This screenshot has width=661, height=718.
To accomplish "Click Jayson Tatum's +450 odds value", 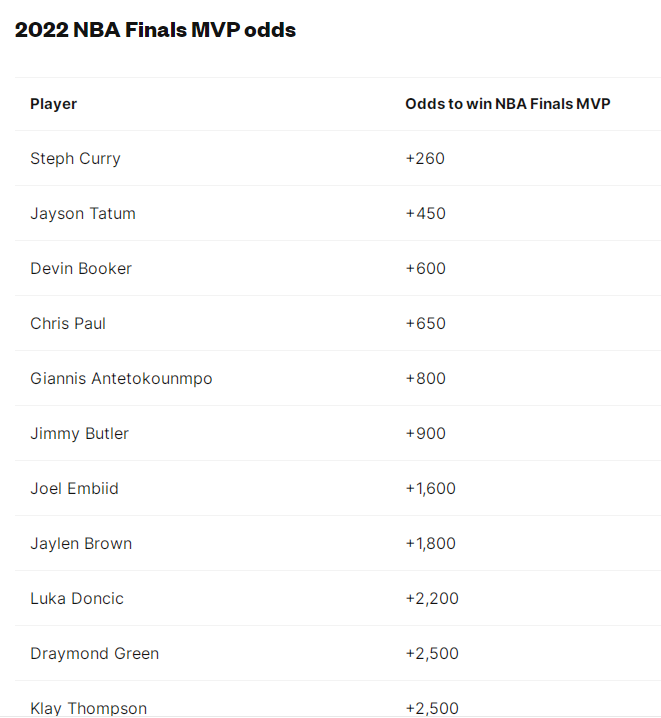I will point(426,213).
